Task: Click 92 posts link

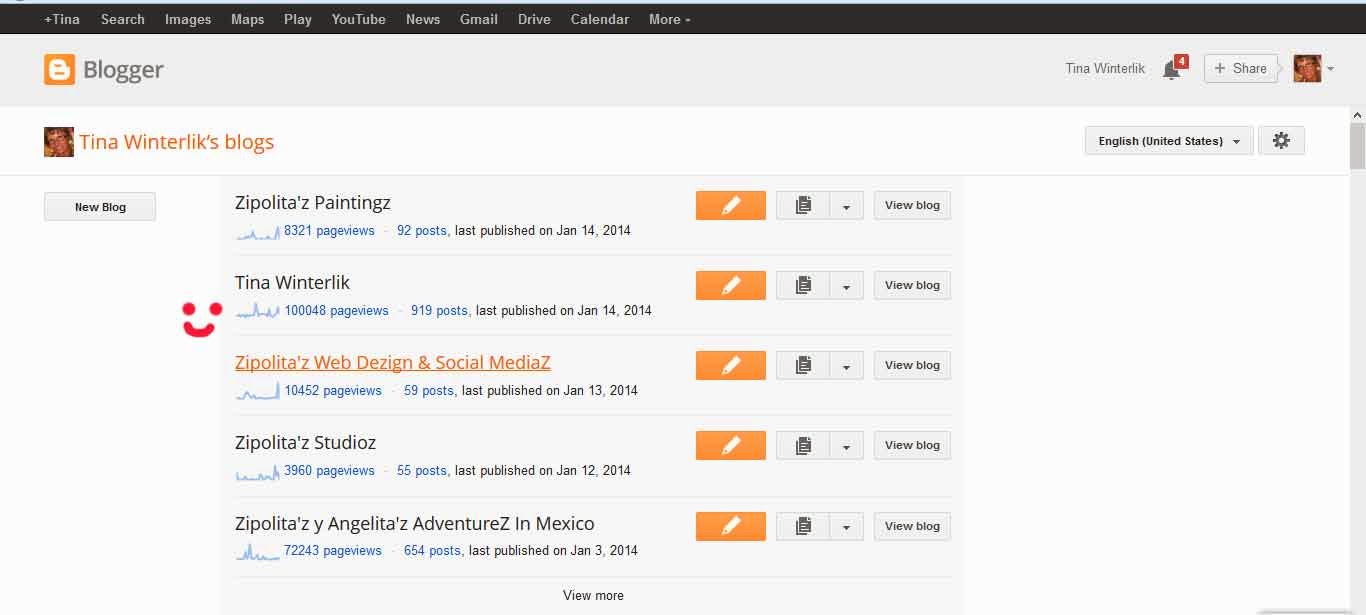Action: pyautogui.click(x=422, y=231)
